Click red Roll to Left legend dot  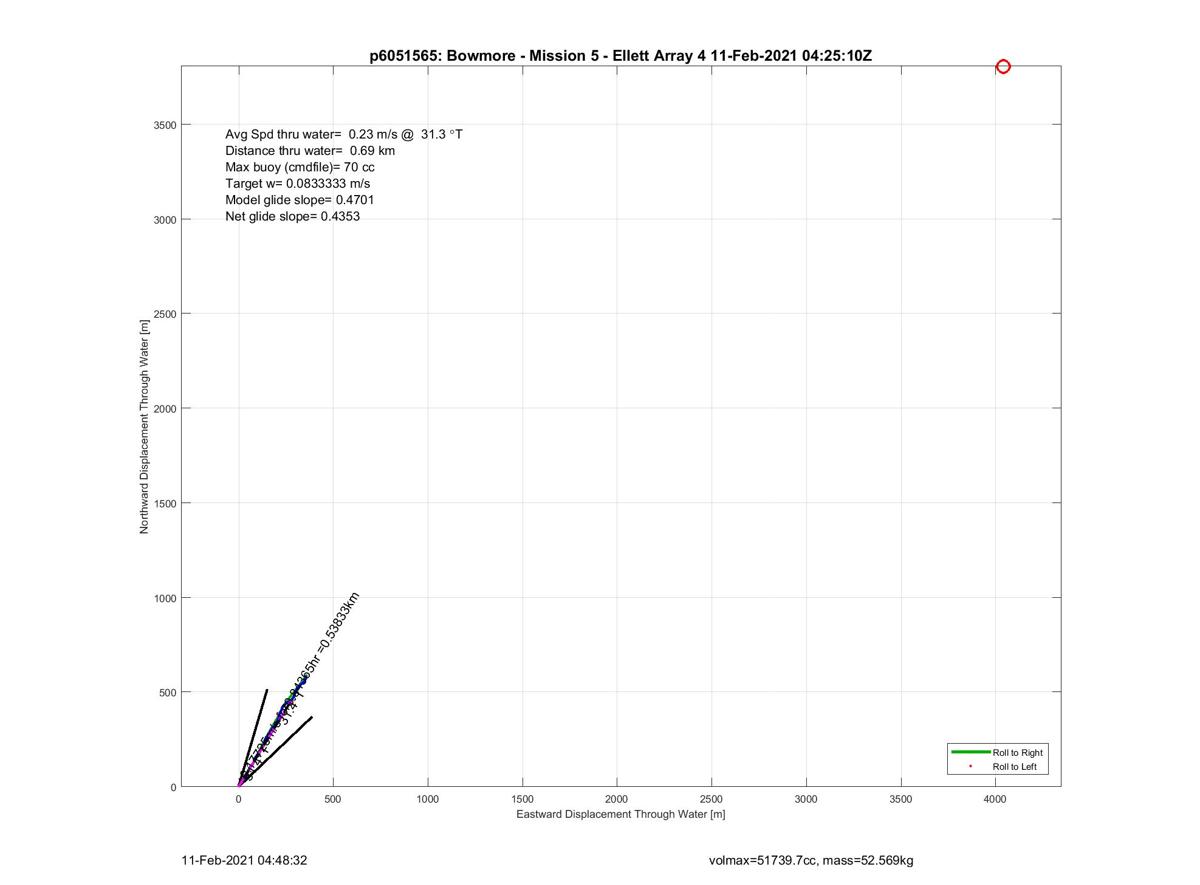point(970,766)
